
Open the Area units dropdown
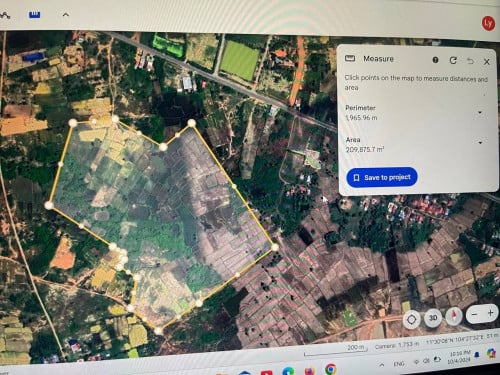pyautogui.click(x=480, y=143)
